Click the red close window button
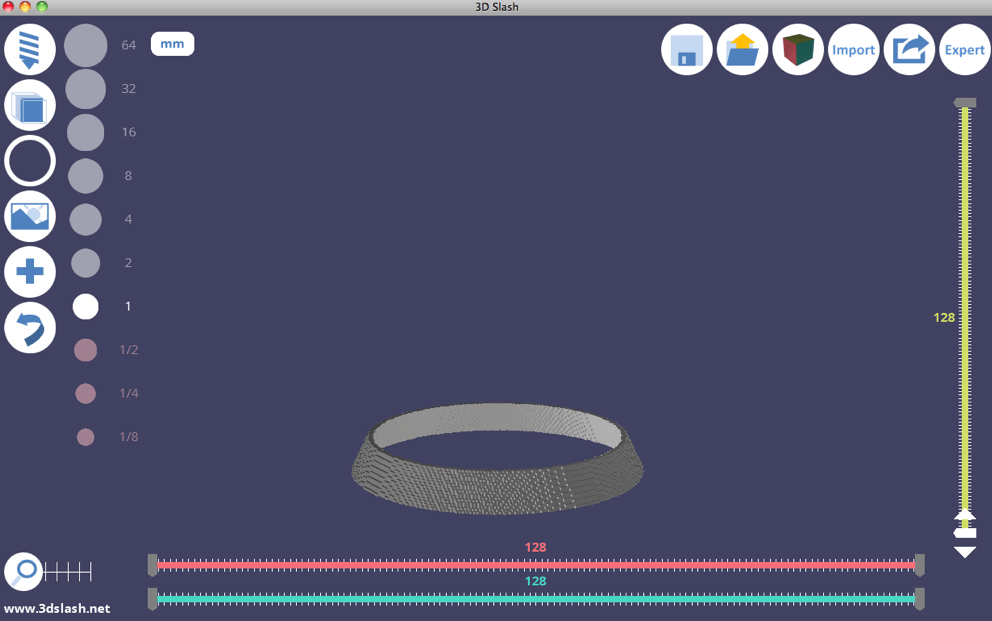Image resolution: width=992 pixels, height=621 pixels. click(8, 7)
